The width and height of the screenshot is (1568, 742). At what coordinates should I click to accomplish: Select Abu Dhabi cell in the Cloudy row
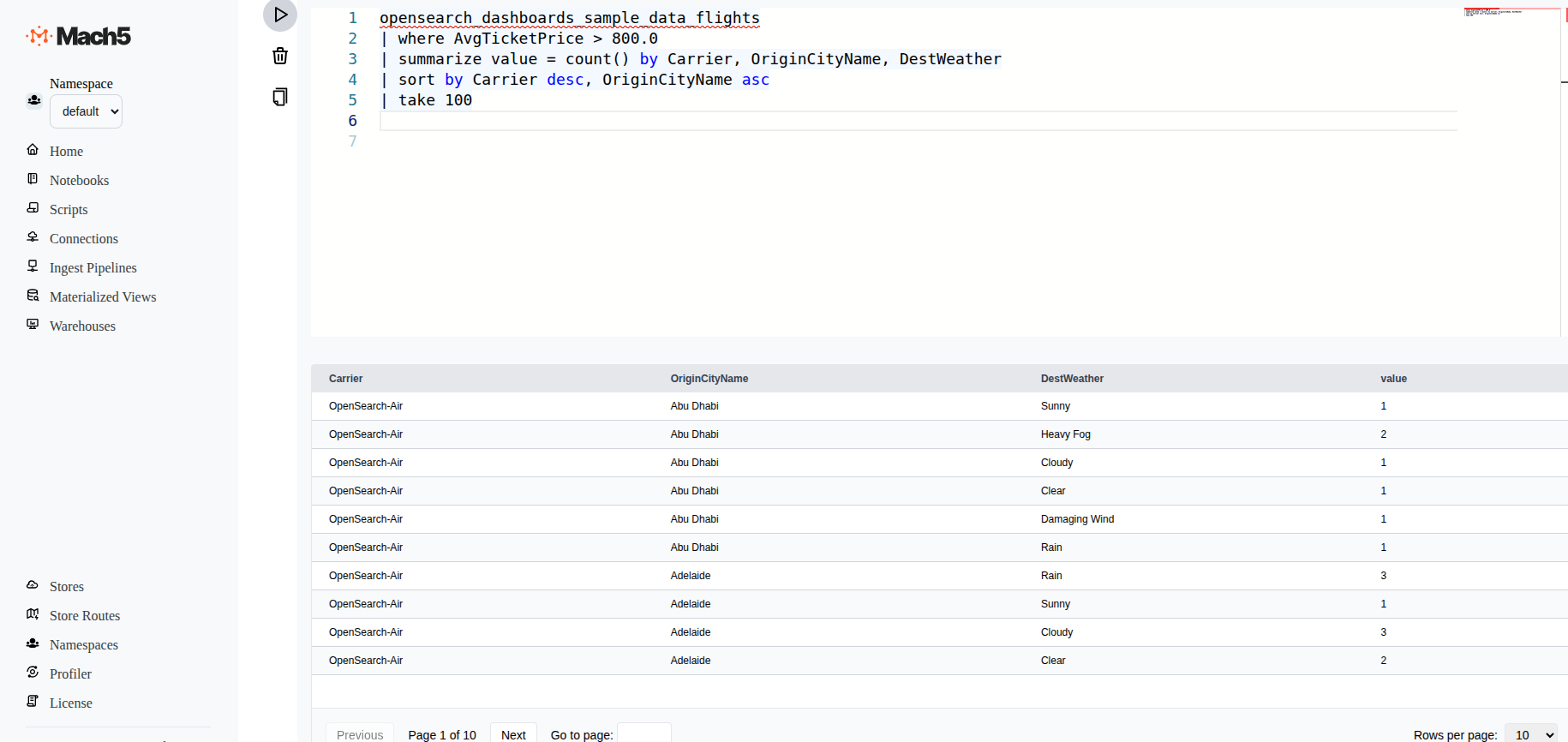coord(694,463)
